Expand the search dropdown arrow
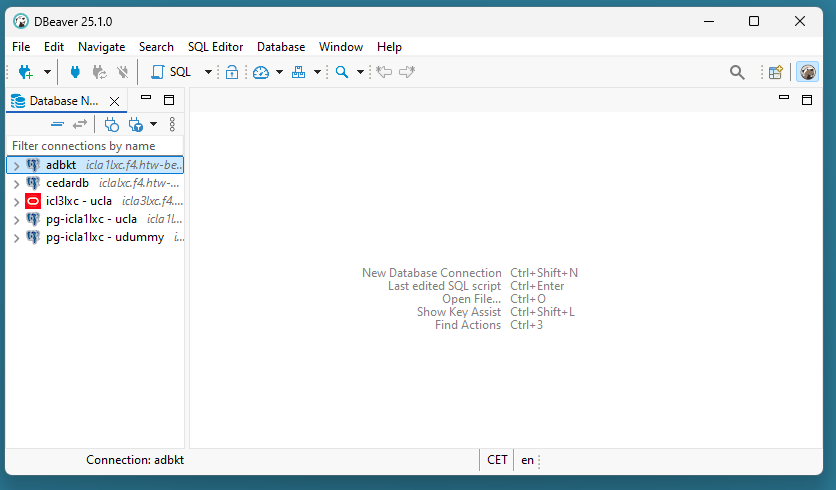The image size is (836, 490). pos(360,72)
